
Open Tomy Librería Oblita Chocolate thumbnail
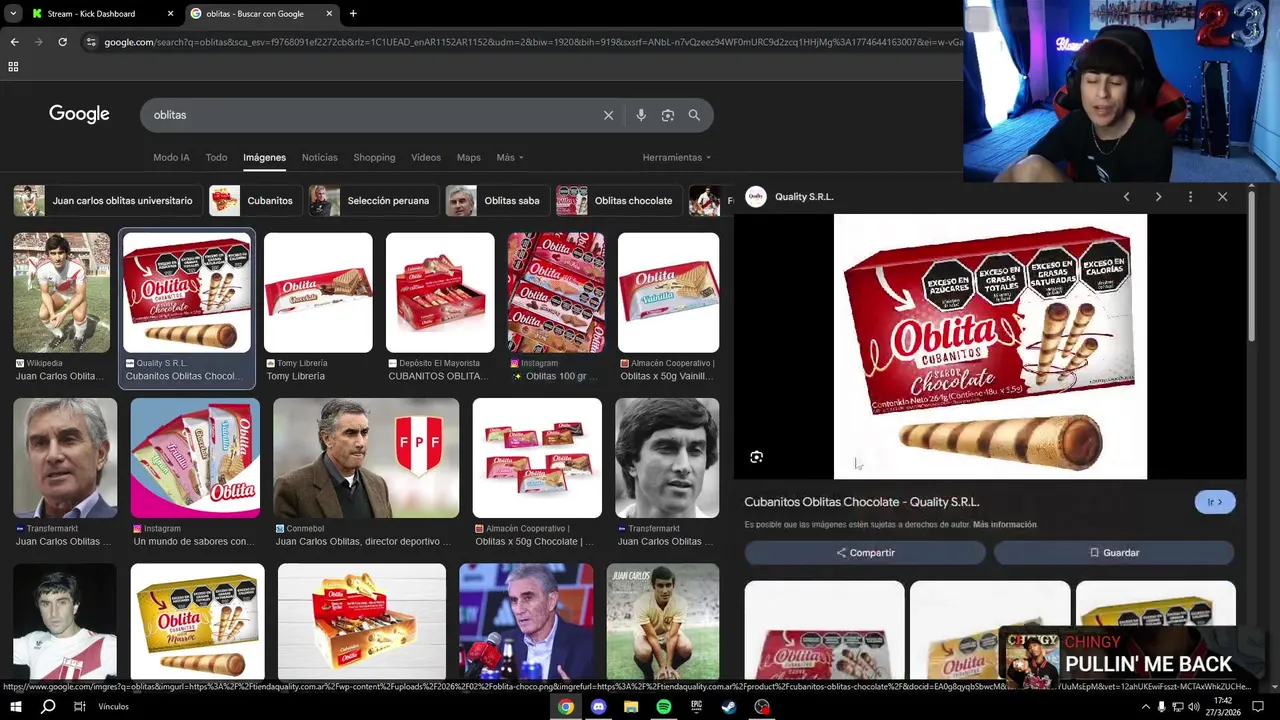[318, 293]
